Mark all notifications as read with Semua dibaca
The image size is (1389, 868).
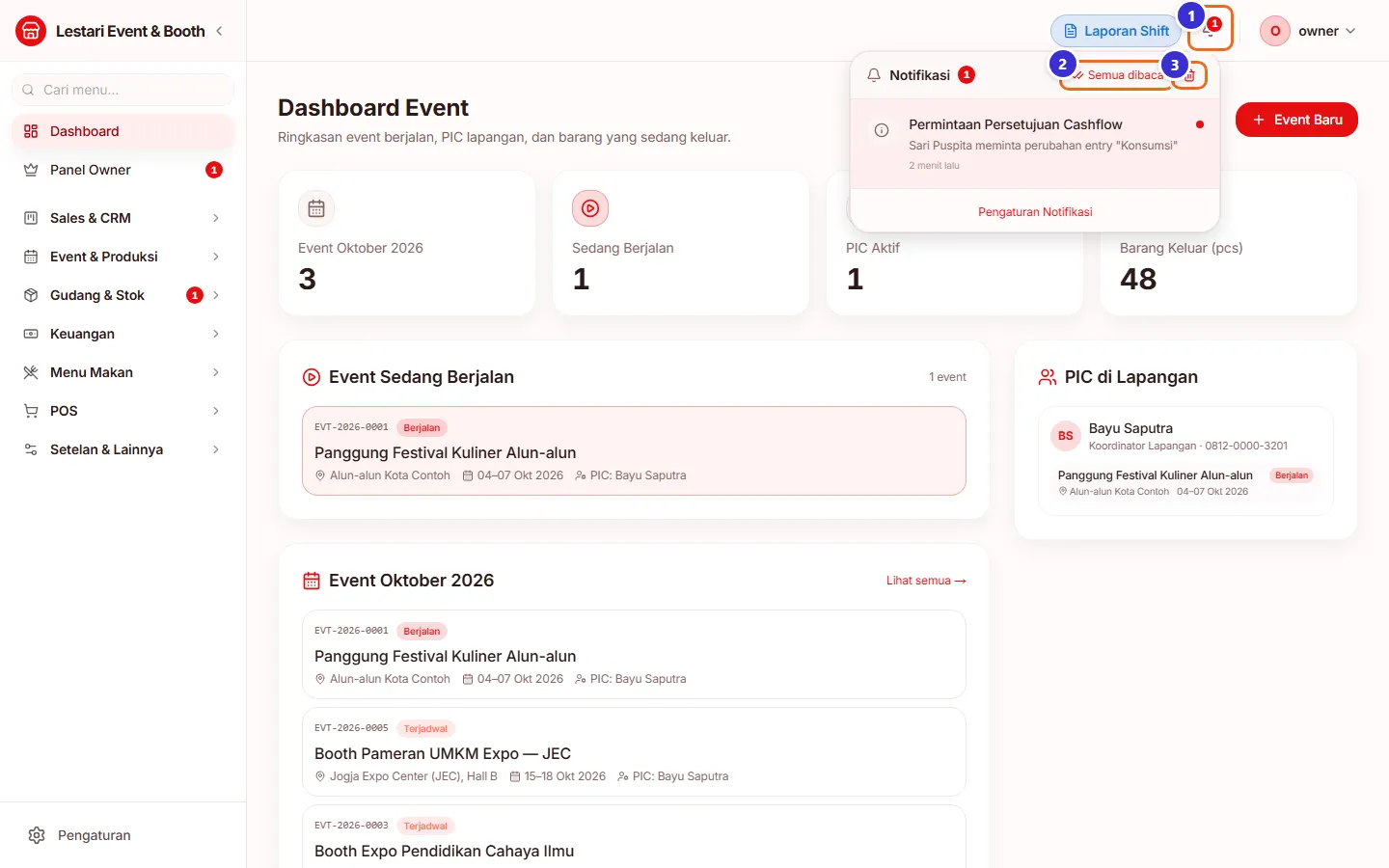(1117, 75)
